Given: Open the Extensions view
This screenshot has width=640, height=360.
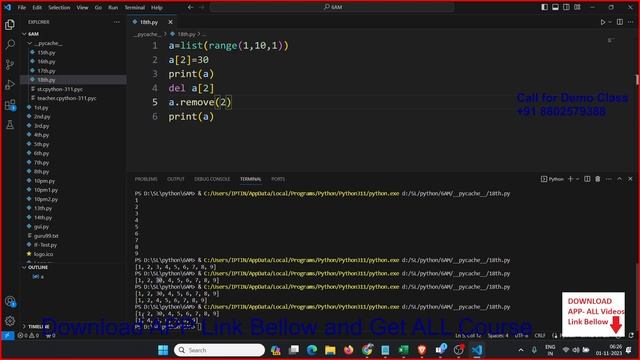Looking at the screenshot, I should (x=10, y=105).
